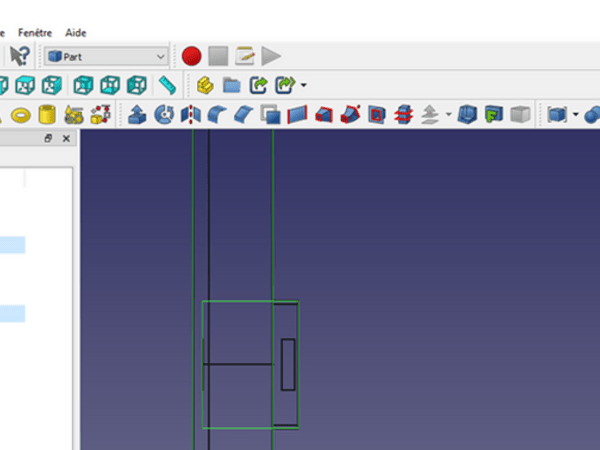Float the side panel with undock button
The width and height of the screenshot is (600, 450).
coord(49,139)
